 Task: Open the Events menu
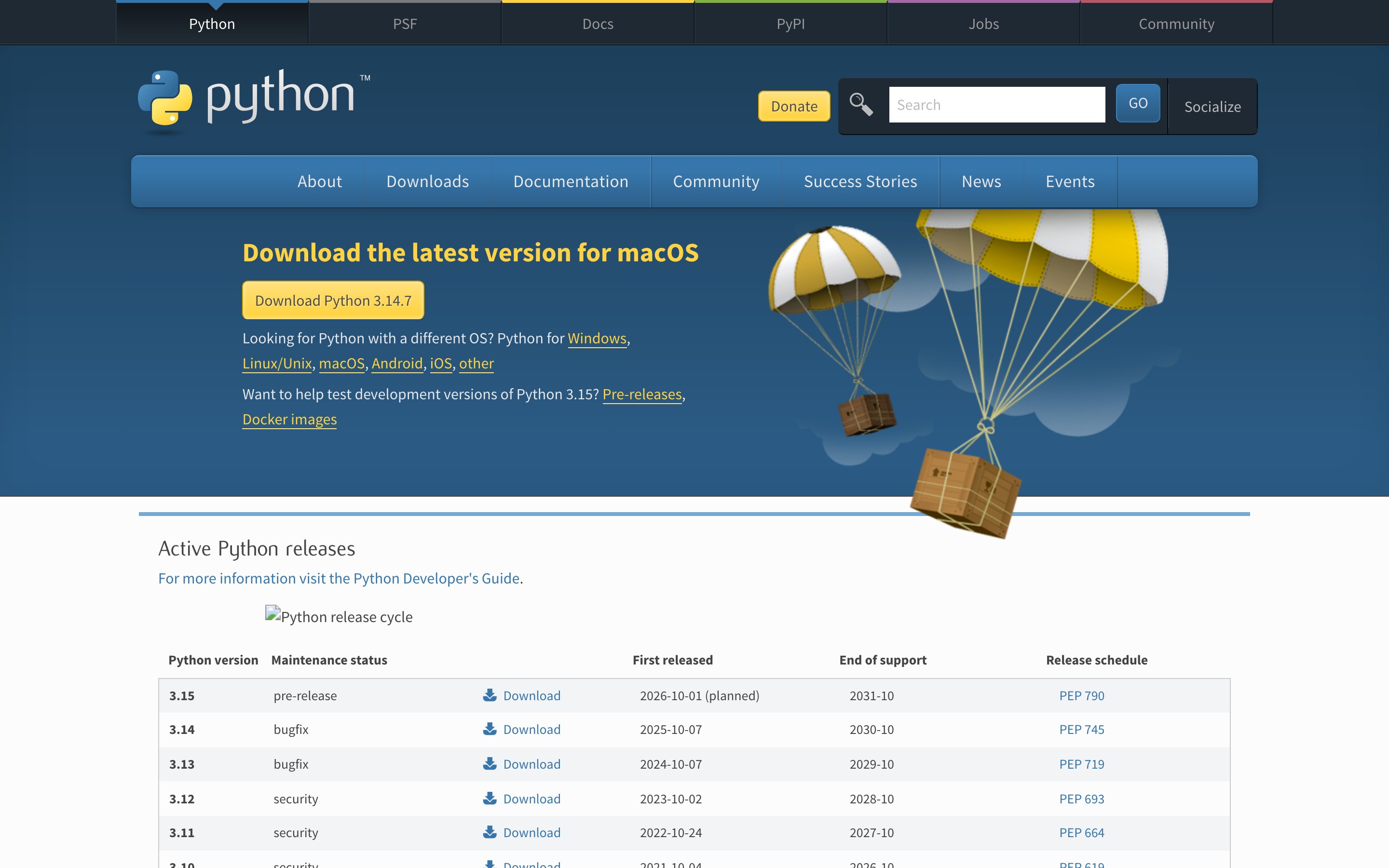(1070, 181)
